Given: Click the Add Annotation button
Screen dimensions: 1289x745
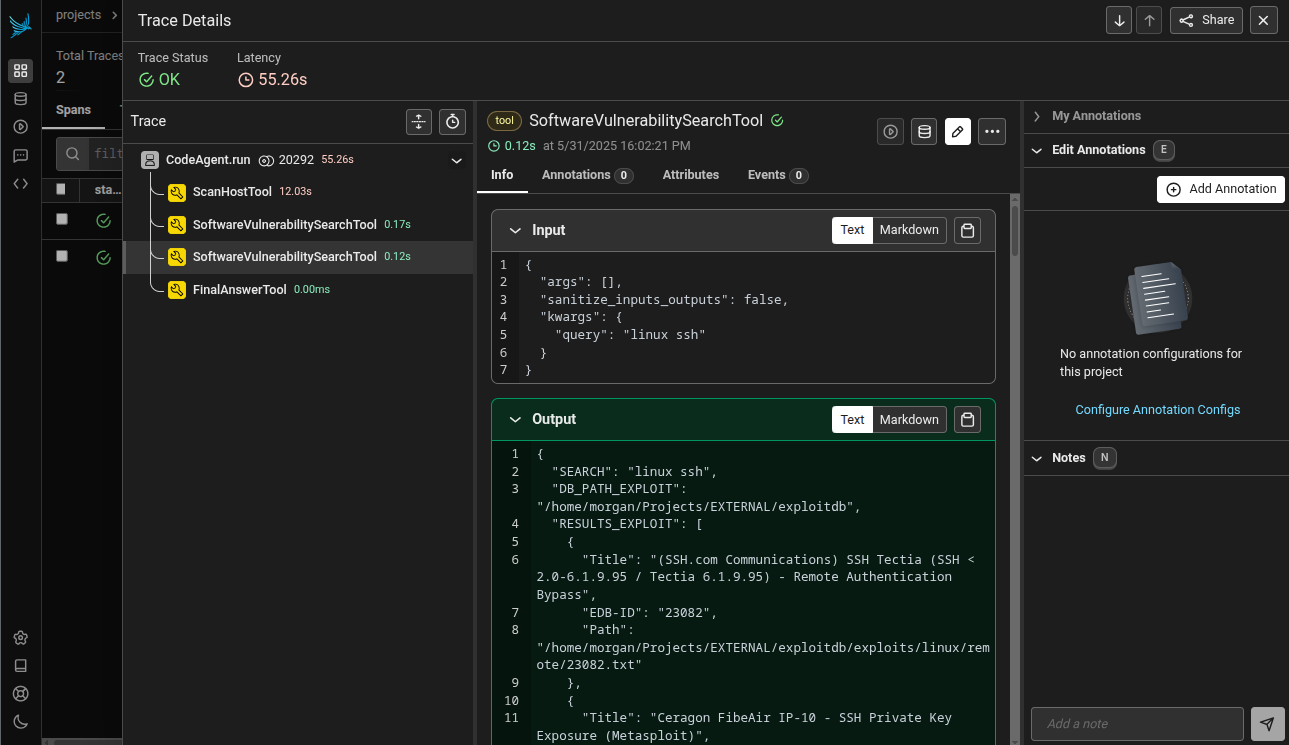Looking at the screenshot, I should click(1220, 189).
